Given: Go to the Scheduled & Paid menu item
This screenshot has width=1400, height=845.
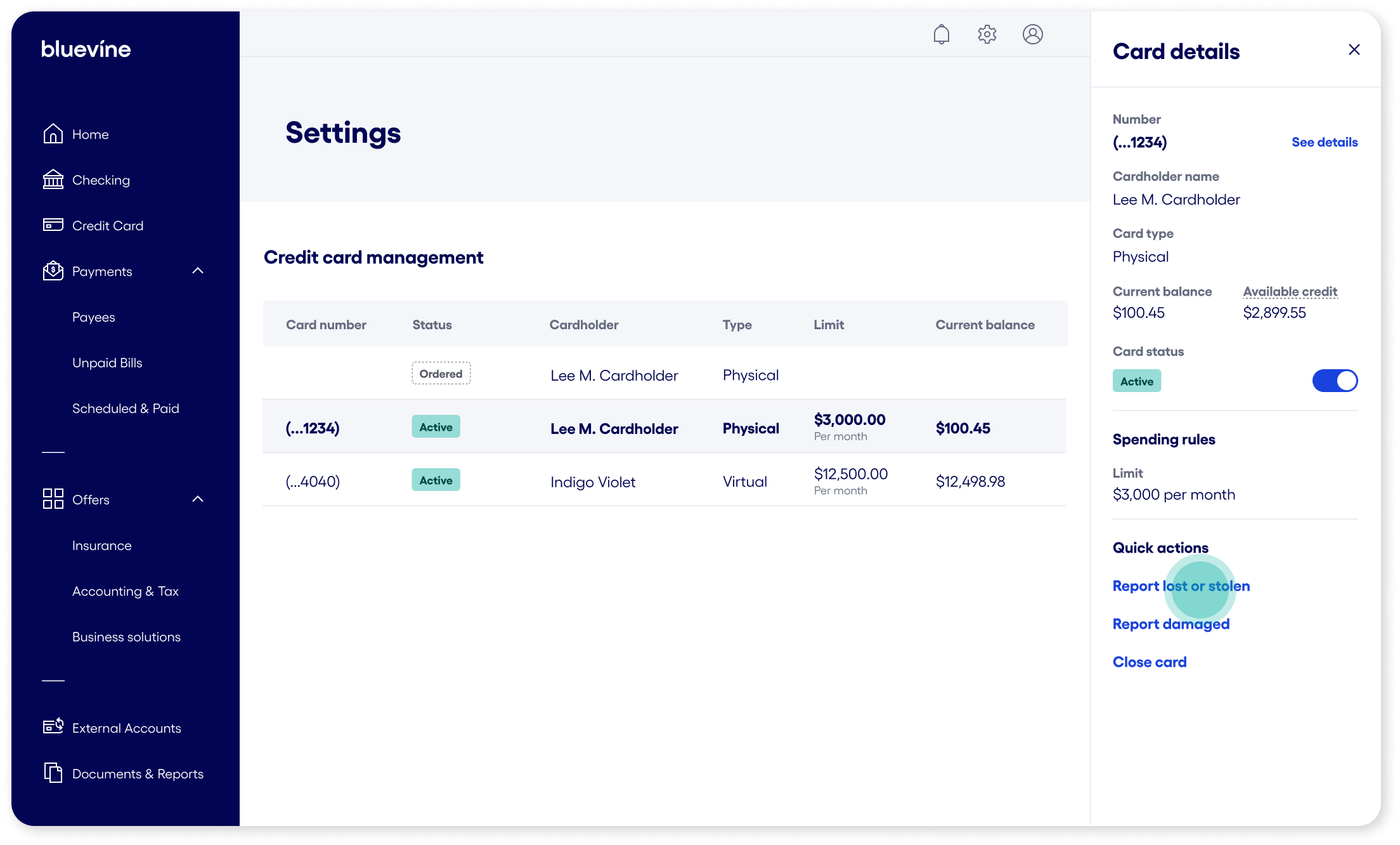Looking at the screenshot, I should [126, 409].
